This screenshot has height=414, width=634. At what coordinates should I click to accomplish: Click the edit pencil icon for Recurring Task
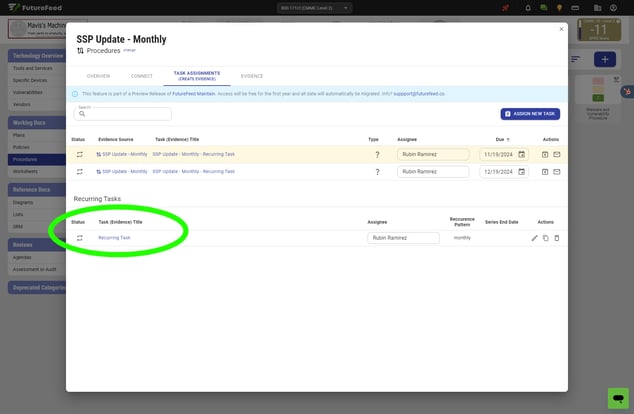(534, 238)
